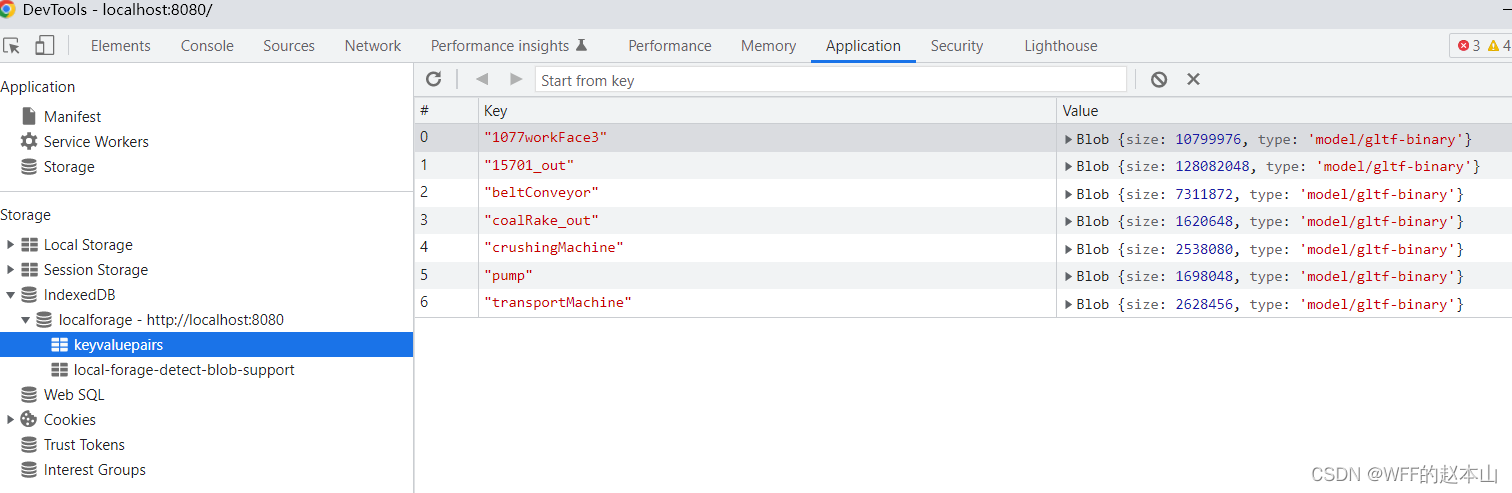Expand the Cookies tree node
This screenshot has height=493, width=1512.
(11, 420)
